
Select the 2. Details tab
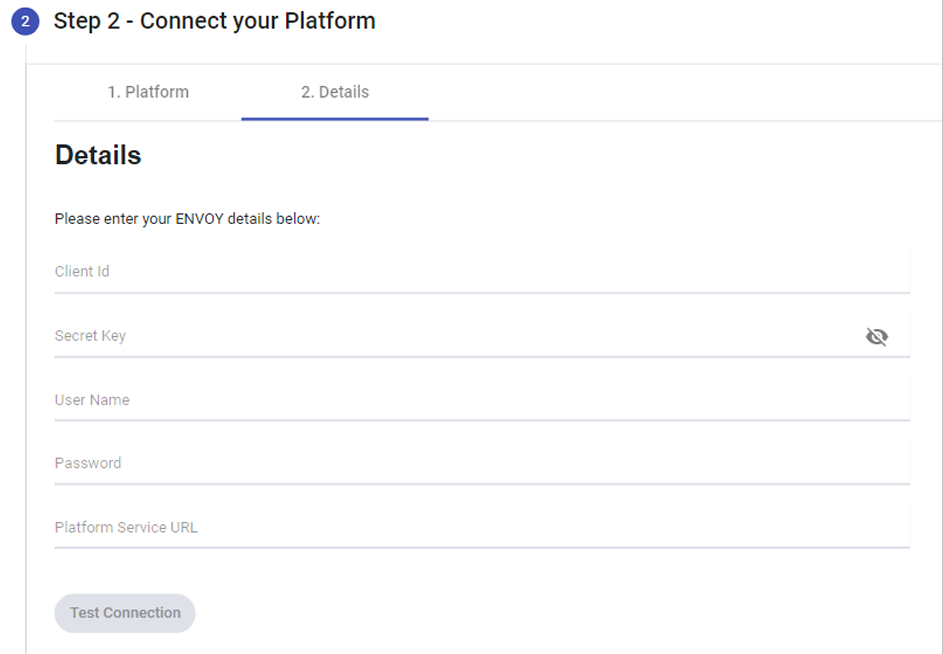click(335, 92)
